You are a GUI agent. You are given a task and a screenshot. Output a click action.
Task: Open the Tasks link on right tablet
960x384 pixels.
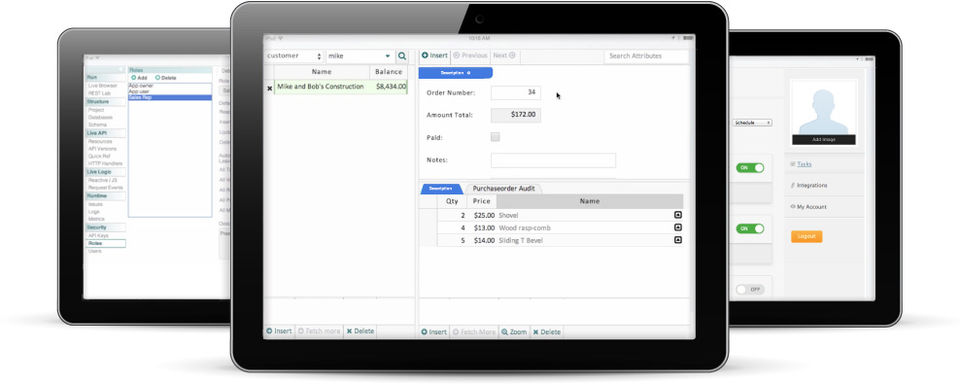pyautogui.click(x=804, y=164)
